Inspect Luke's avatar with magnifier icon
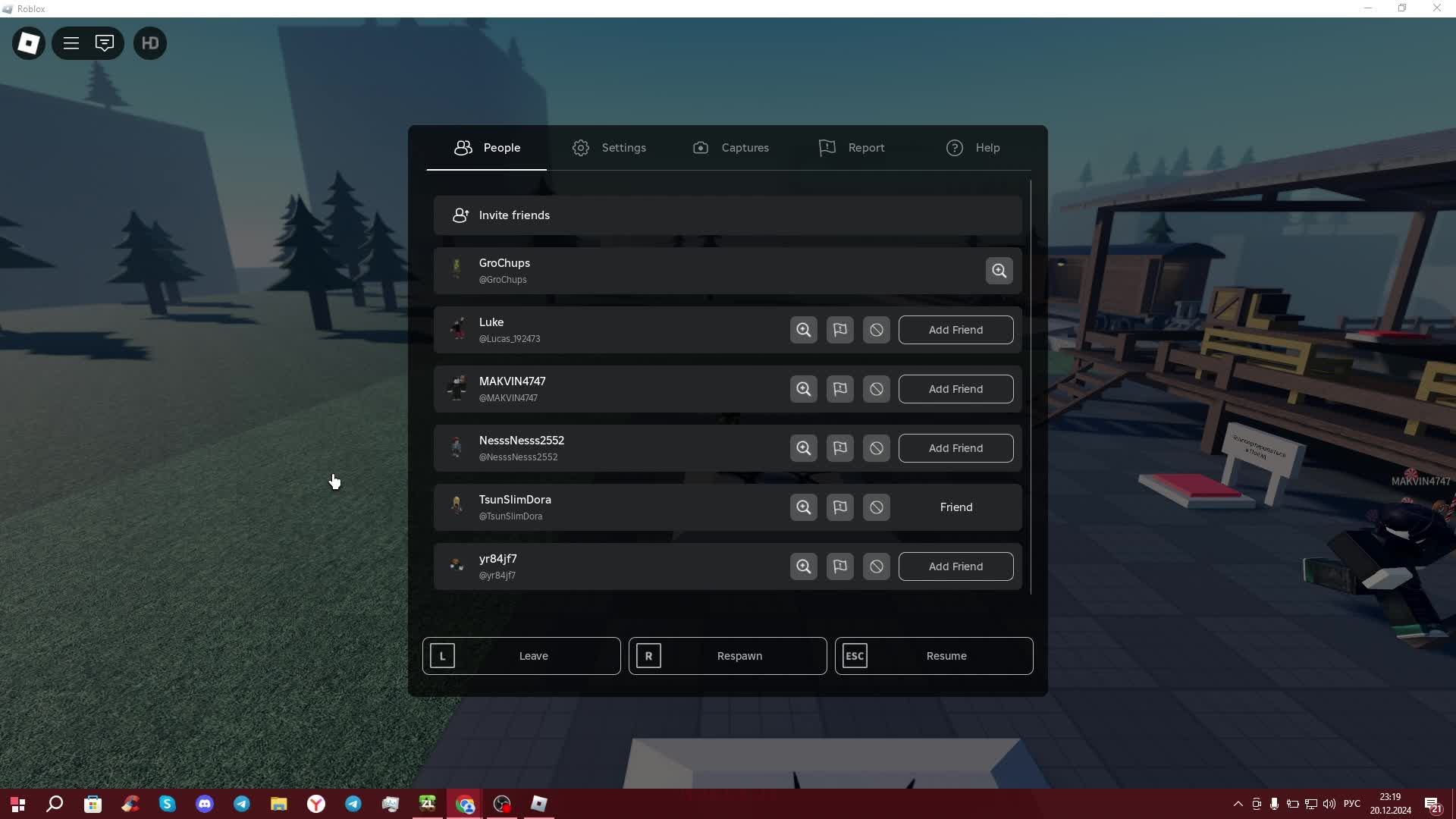Screen dimensions: 1456x819 pos(803,330)
